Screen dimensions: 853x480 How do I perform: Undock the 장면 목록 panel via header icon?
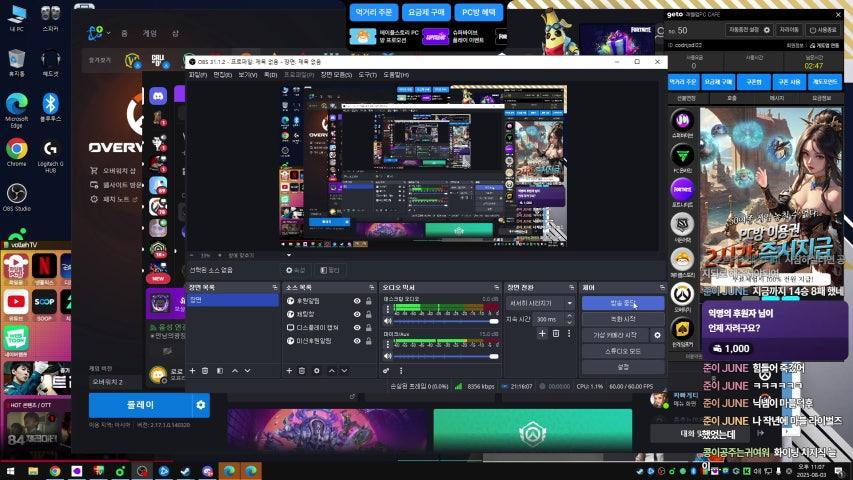pyautogui.click(x=275, y=287)
